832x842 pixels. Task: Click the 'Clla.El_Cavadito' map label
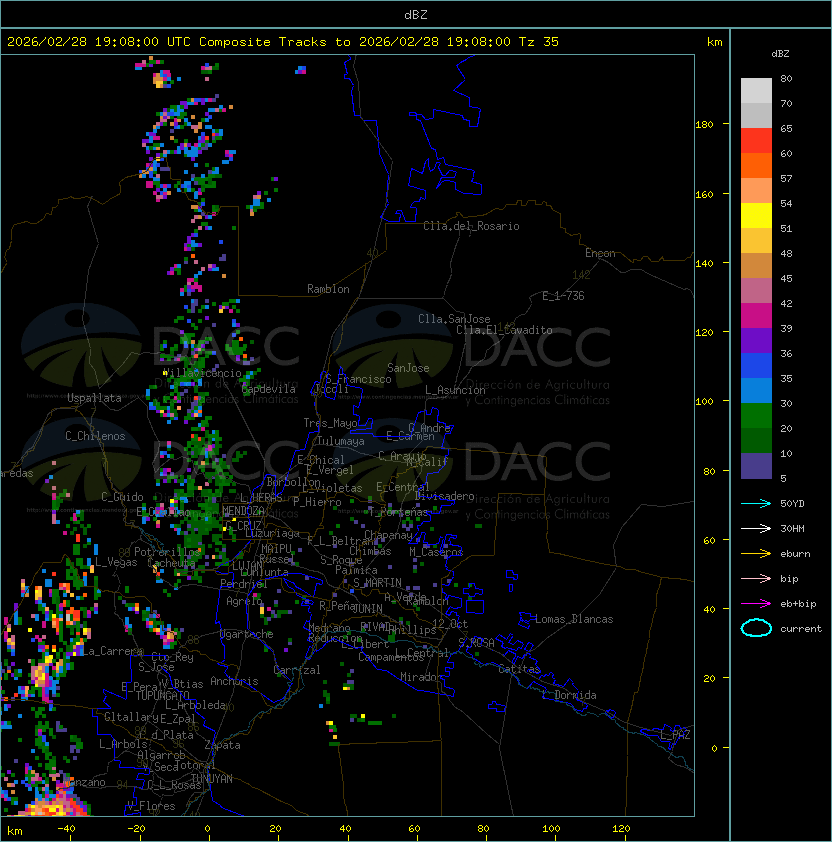click(x=504, y=330)
